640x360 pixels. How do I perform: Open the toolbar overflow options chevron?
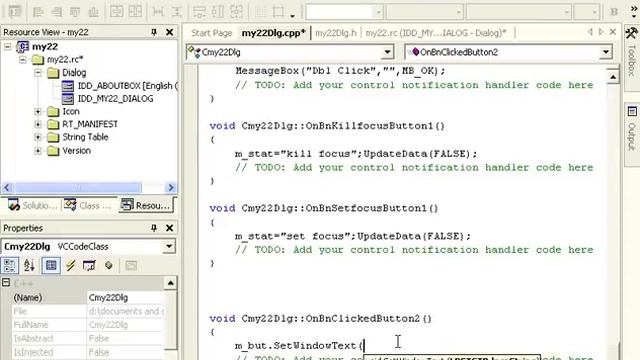tap(634, 10)
